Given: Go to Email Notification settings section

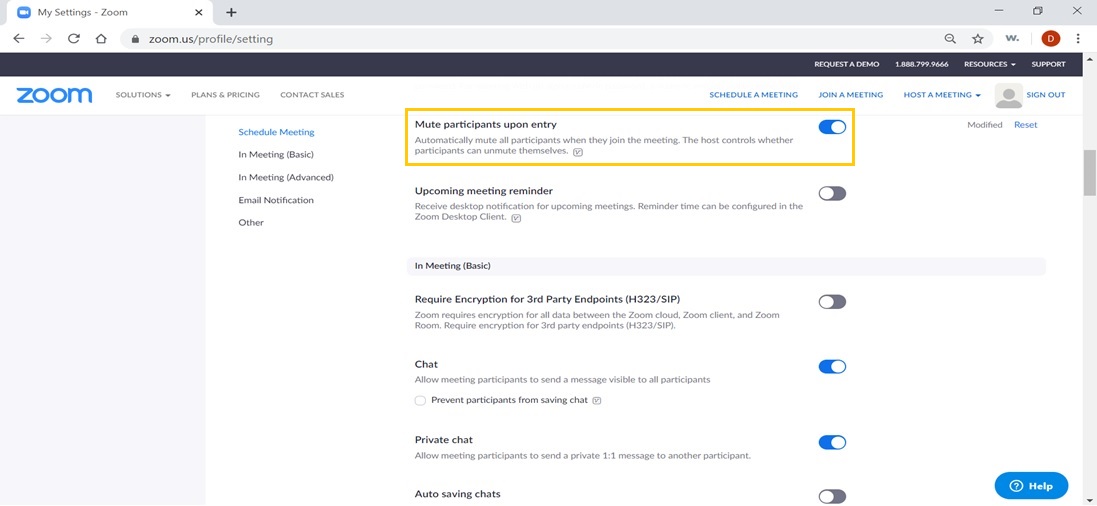Looking at the screenshot, I should point(276,200).
